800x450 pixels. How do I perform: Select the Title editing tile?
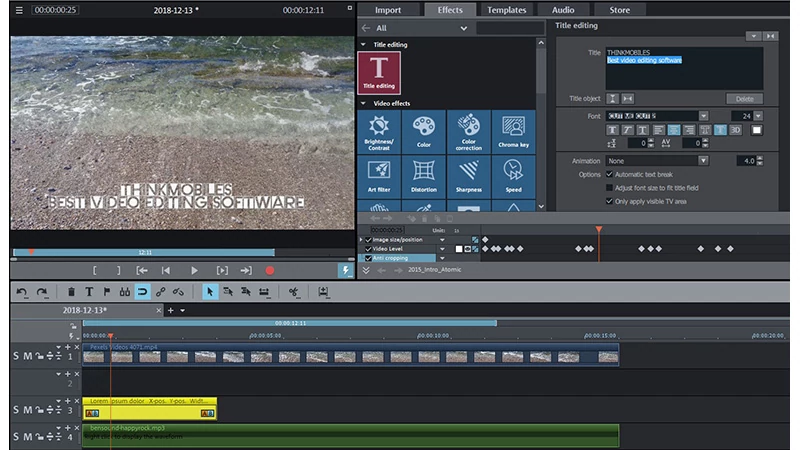(379, 73)
